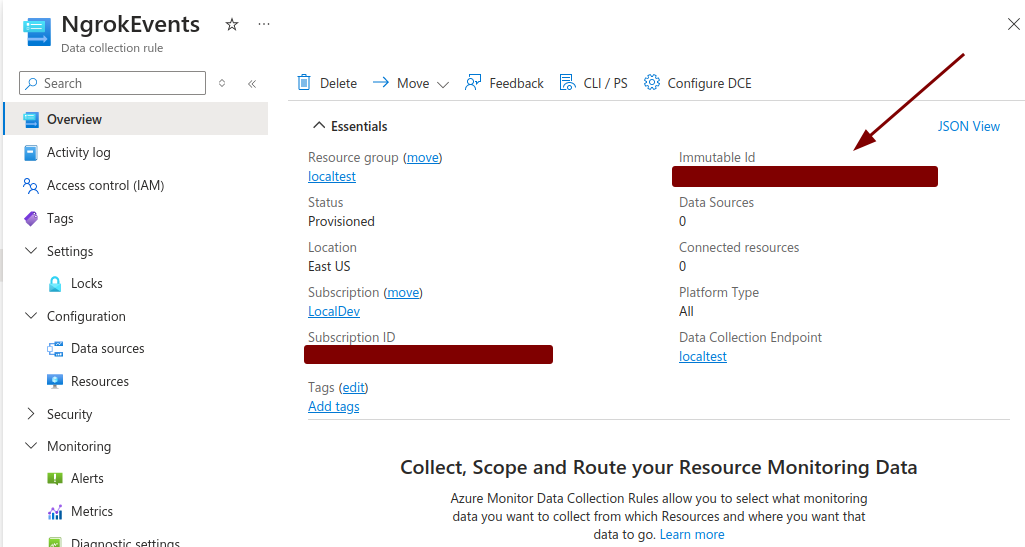Click the Delete trash icon in the toolbar
Screen dimensions: 1025x547
(x=304, y=82)
